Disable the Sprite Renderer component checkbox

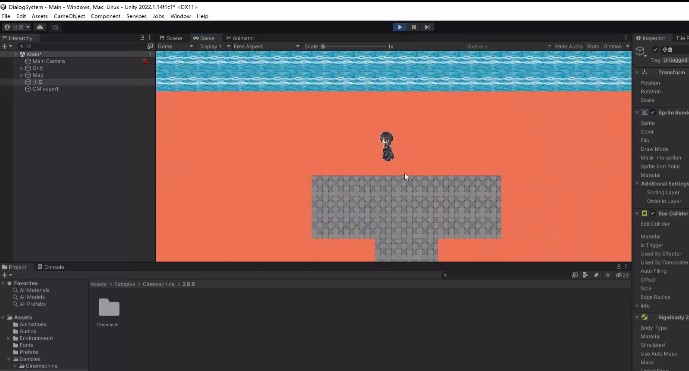coord(653,113)
